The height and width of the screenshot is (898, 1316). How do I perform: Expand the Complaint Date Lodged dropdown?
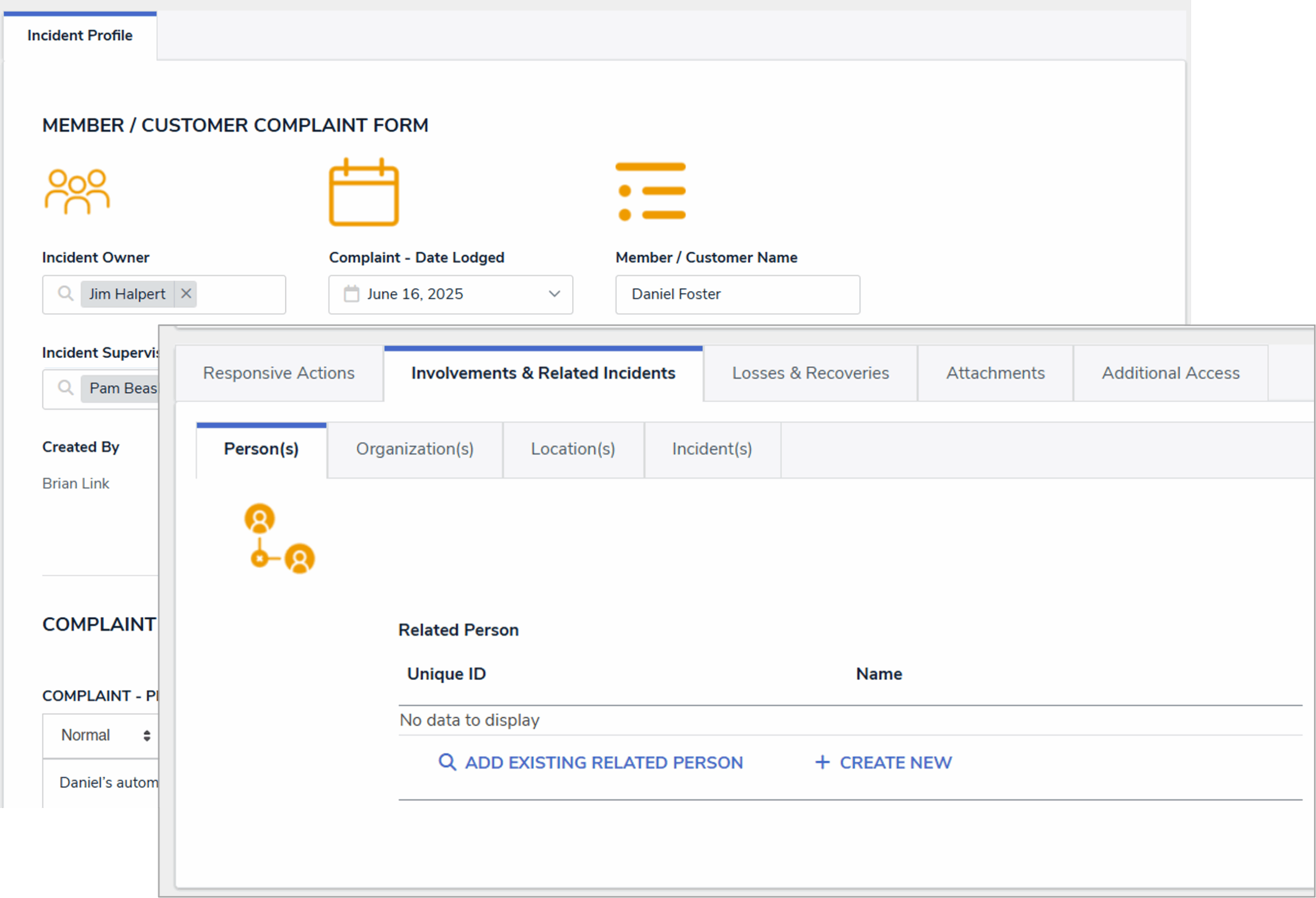tap(554, 294)
